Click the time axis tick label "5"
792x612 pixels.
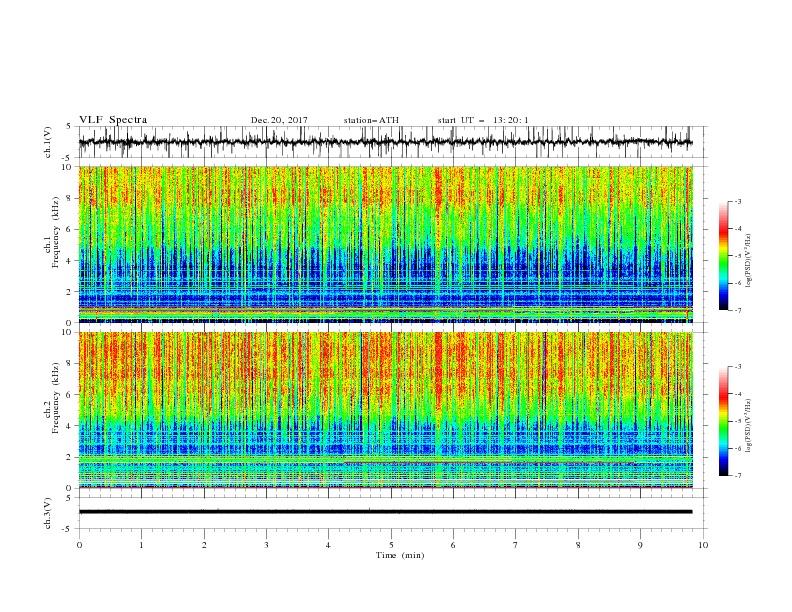click(x=391, y=545)
